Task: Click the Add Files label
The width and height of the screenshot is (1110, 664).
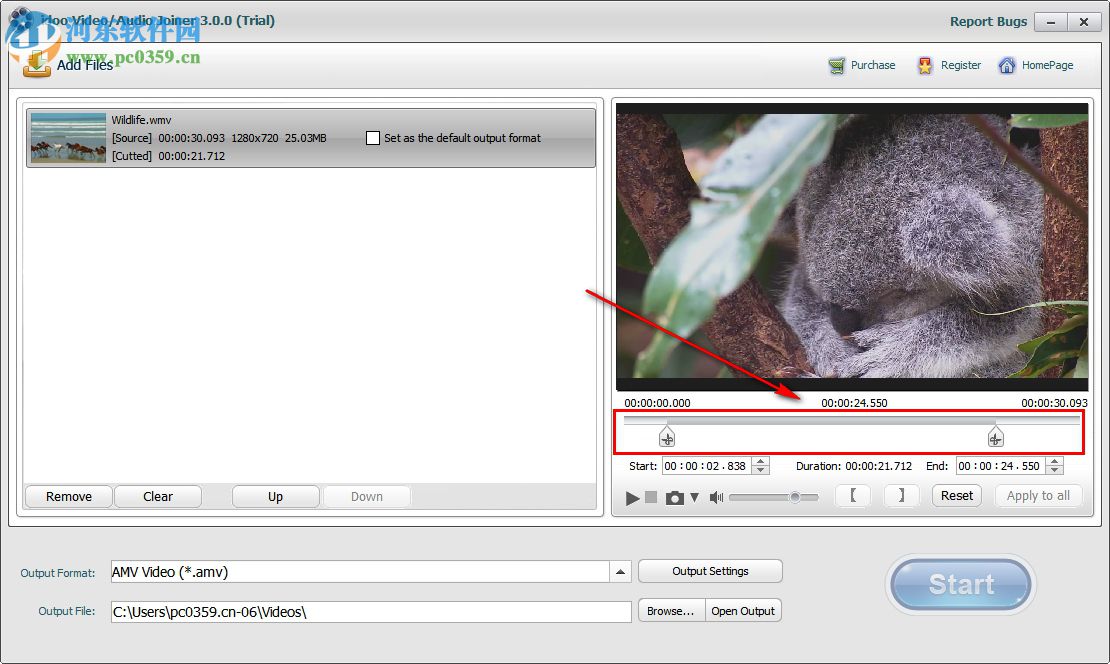Action: point(84,65)
